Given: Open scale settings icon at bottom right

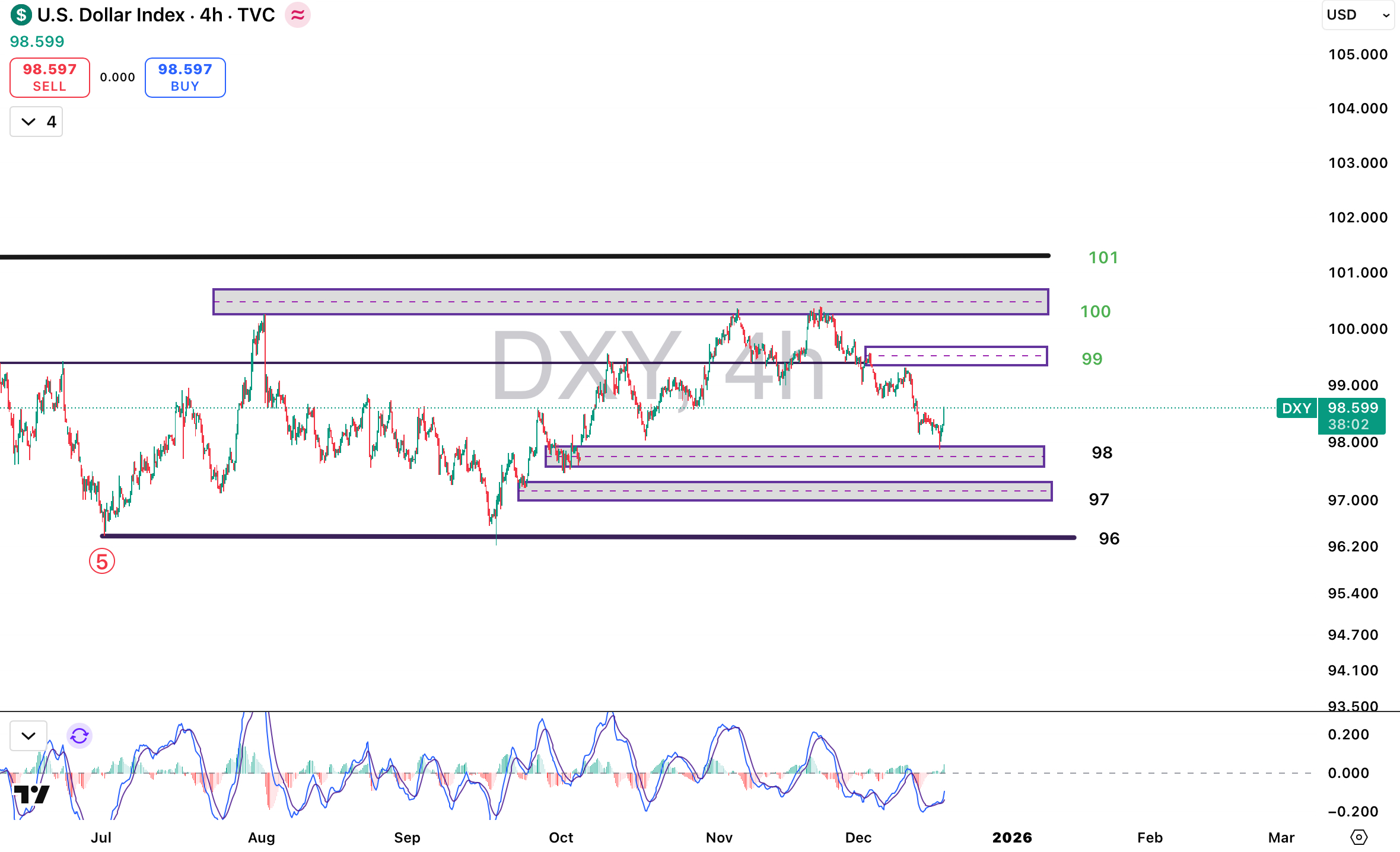Looking at the screenshot, I should click(x=1359, y=837).
